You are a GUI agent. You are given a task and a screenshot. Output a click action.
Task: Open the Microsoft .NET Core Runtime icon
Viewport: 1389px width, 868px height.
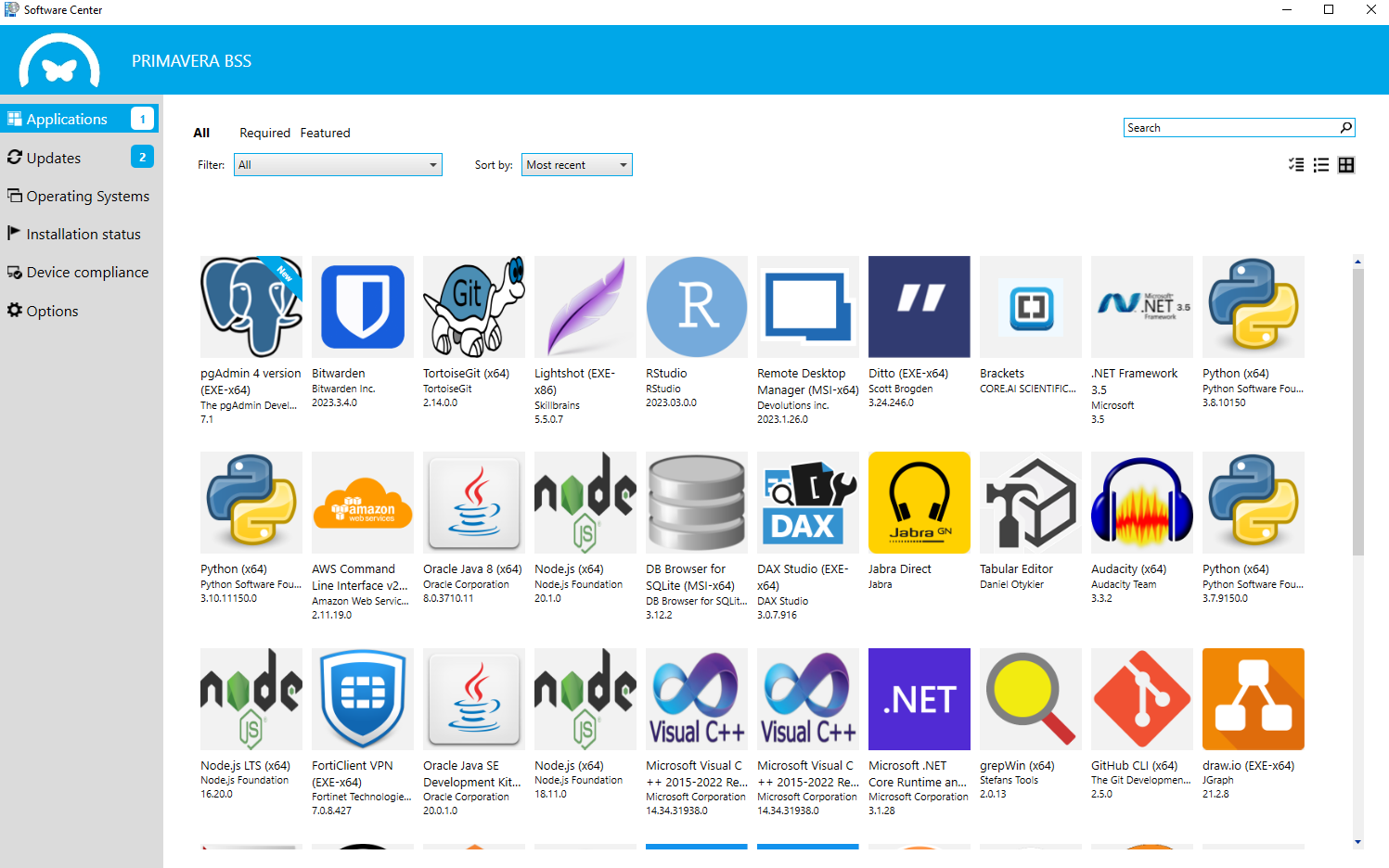coord(920,699)
